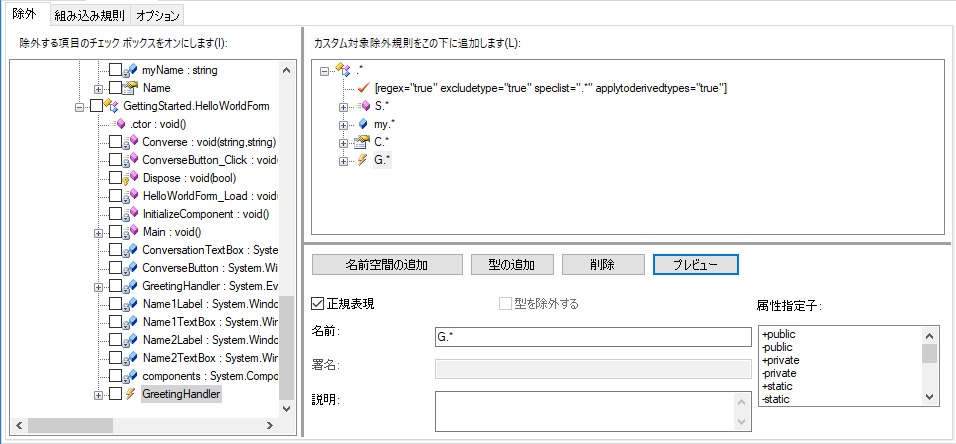Click the down arrow of the 属性指定子 list scrollbar
The height and width of the screenshot is (444, 956).
click(929, 396)
